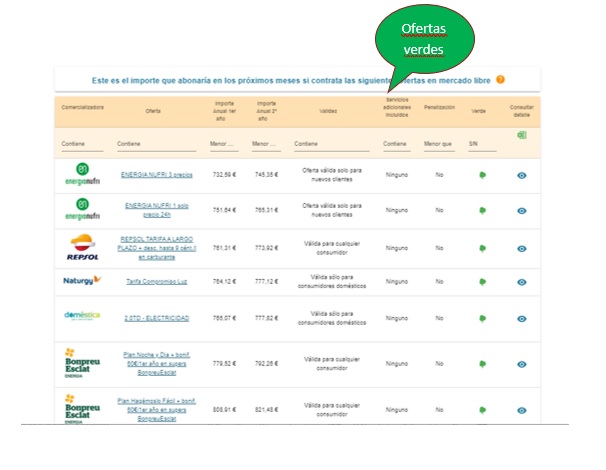The image size is (606, 470).
Task: Sort by Validez column header
Action: tap(328, 111)
